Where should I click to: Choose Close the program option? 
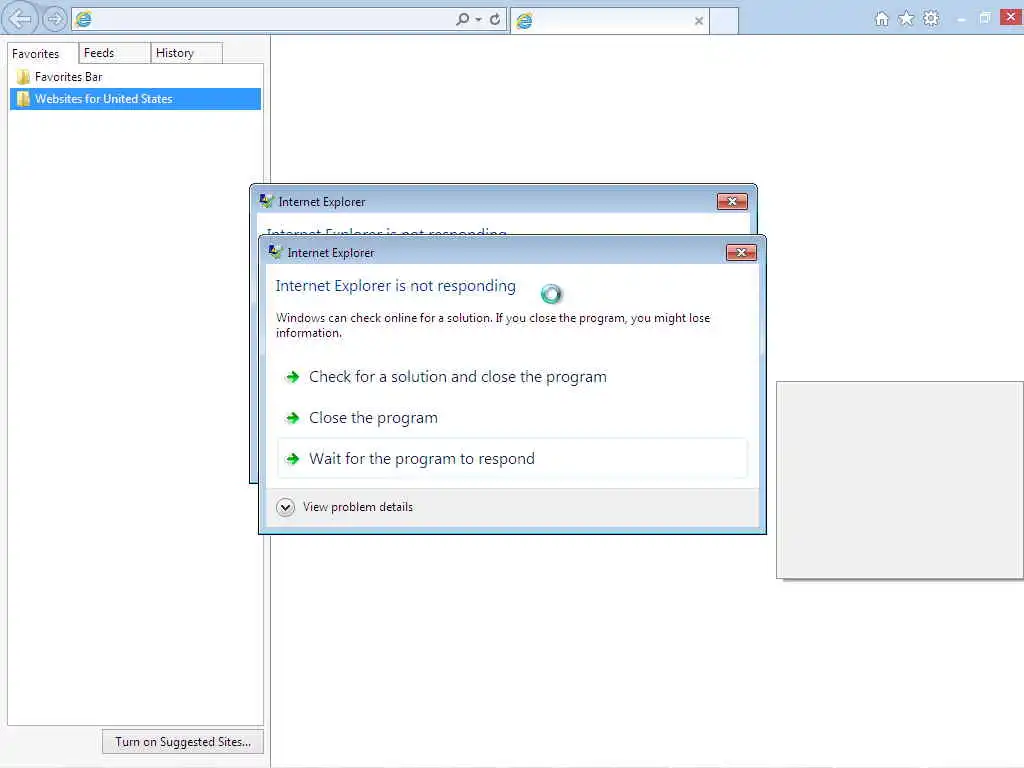click(x=512, y=418)
